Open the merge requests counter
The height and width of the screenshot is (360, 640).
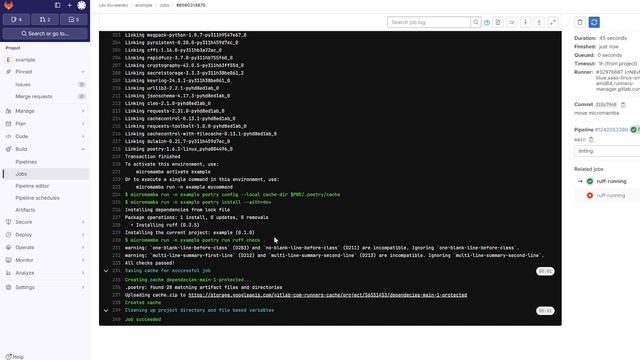point(45,19)
